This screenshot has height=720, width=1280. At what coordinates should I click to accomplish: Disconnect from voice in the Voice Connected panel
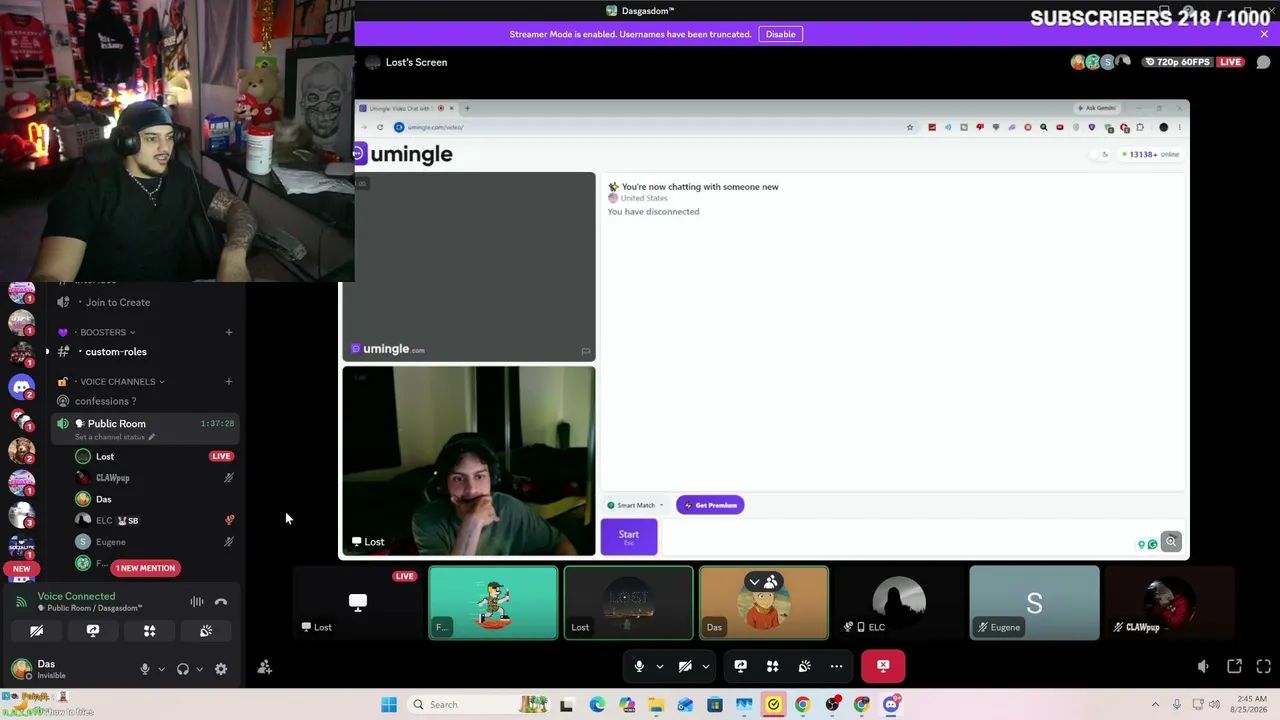(221, 602)
